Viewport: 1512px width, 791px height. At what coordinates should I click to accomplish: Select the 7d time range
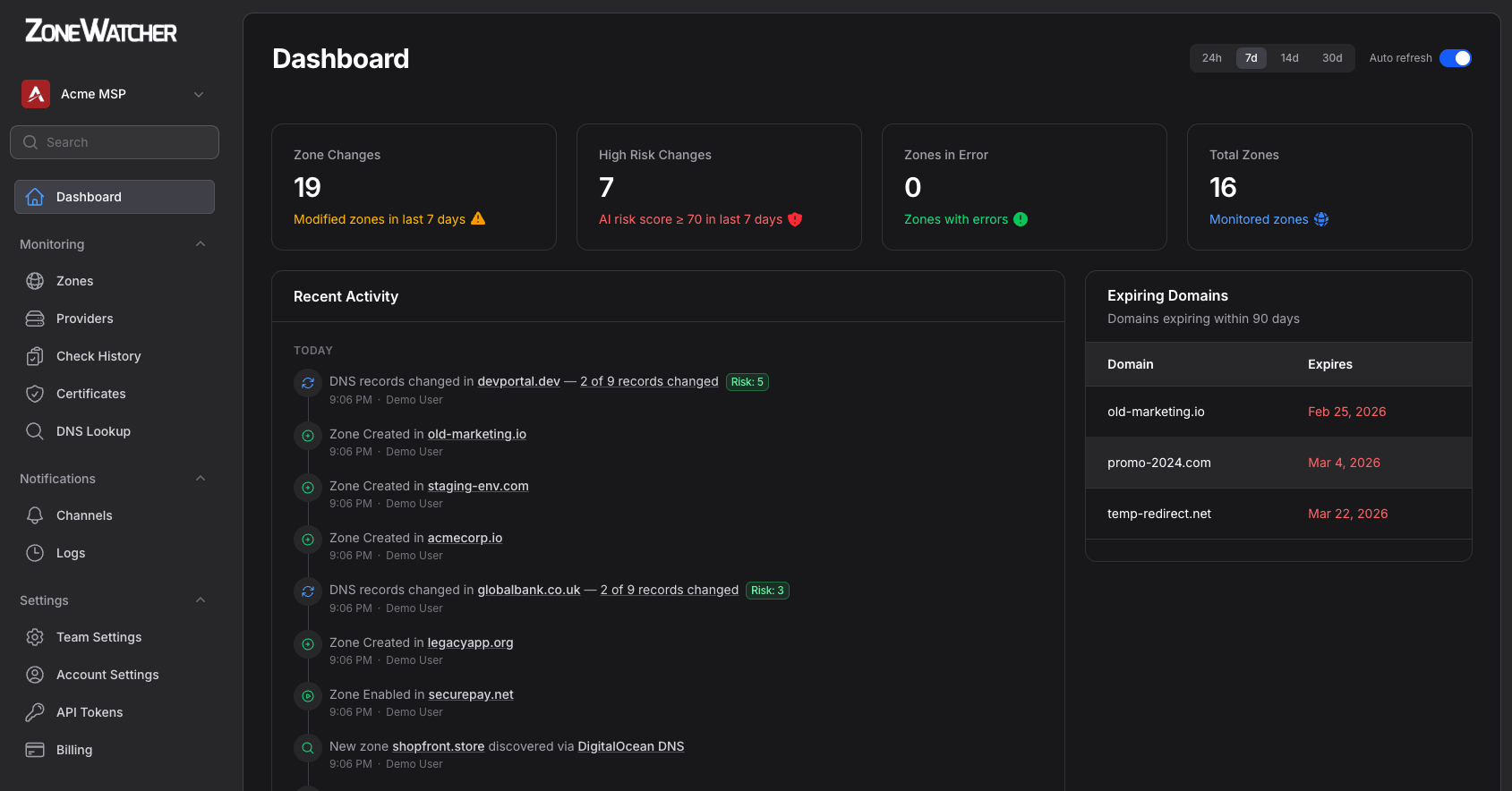1251,58
